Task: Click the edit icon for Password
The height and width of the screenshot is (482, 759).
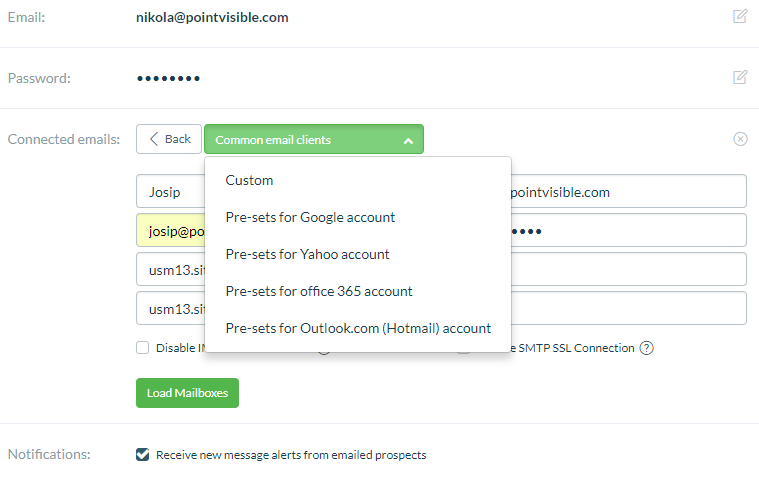Action: pos(740,77)
